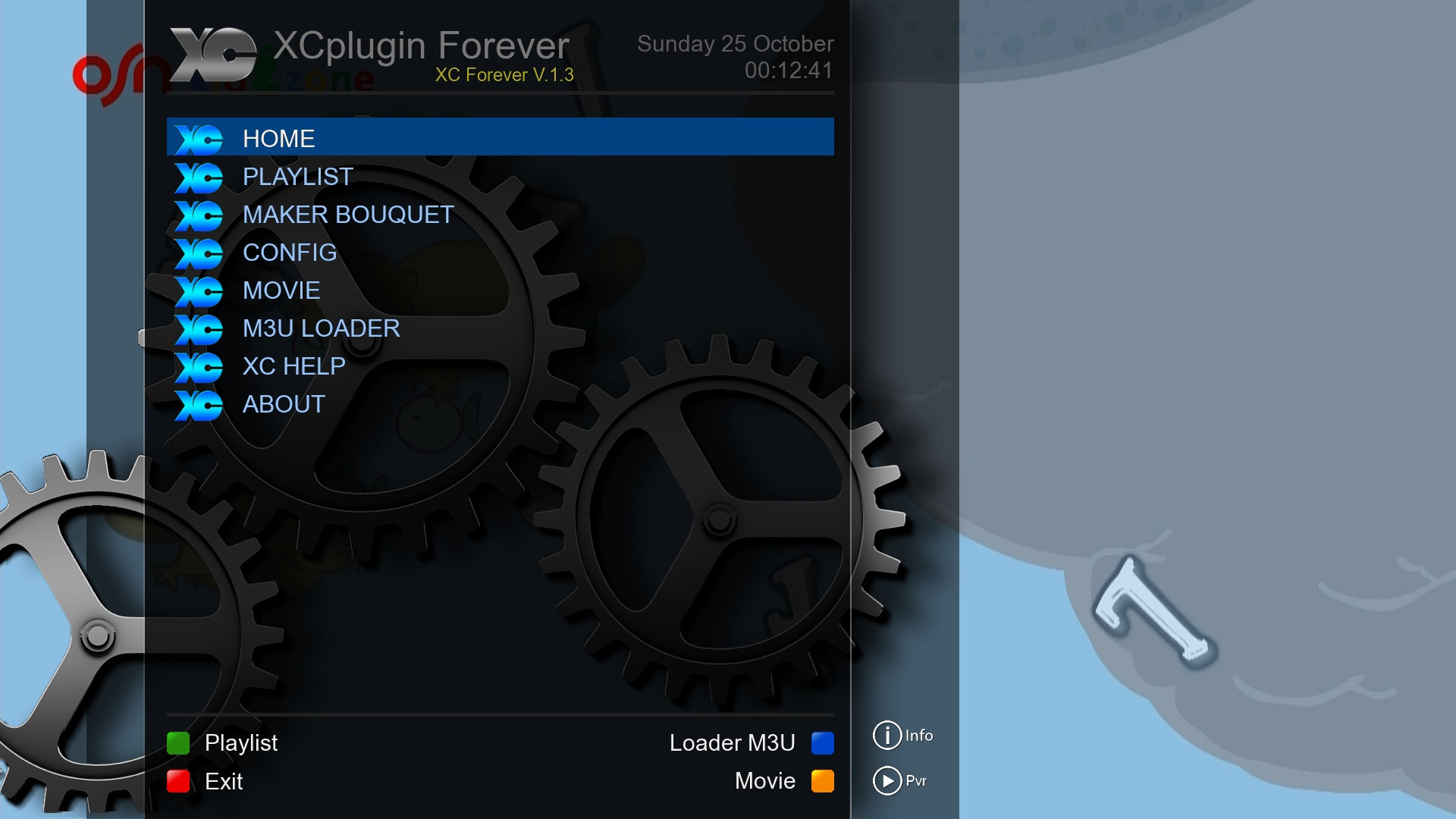Click the green Playlist button

181,742
